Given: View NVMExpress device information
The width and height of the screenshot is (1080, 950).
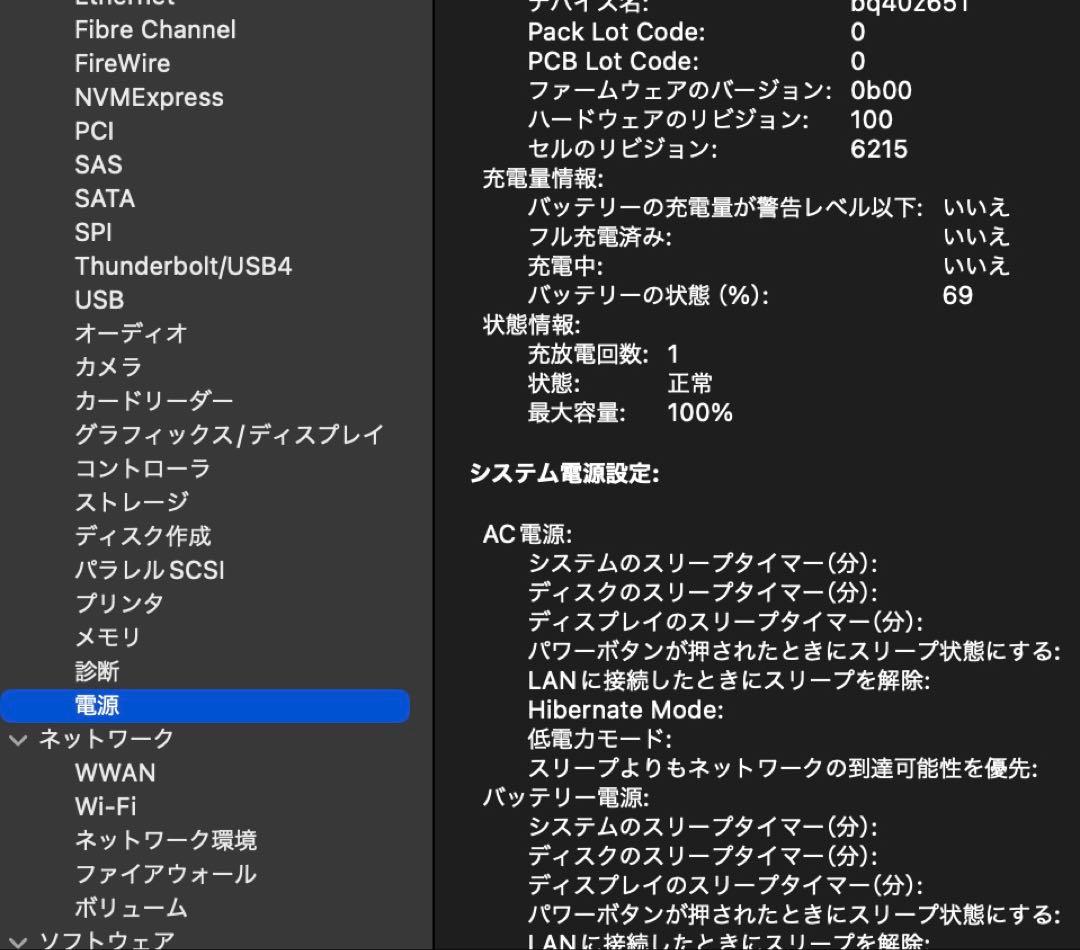Looking at the screenshot, I should 148,97.
